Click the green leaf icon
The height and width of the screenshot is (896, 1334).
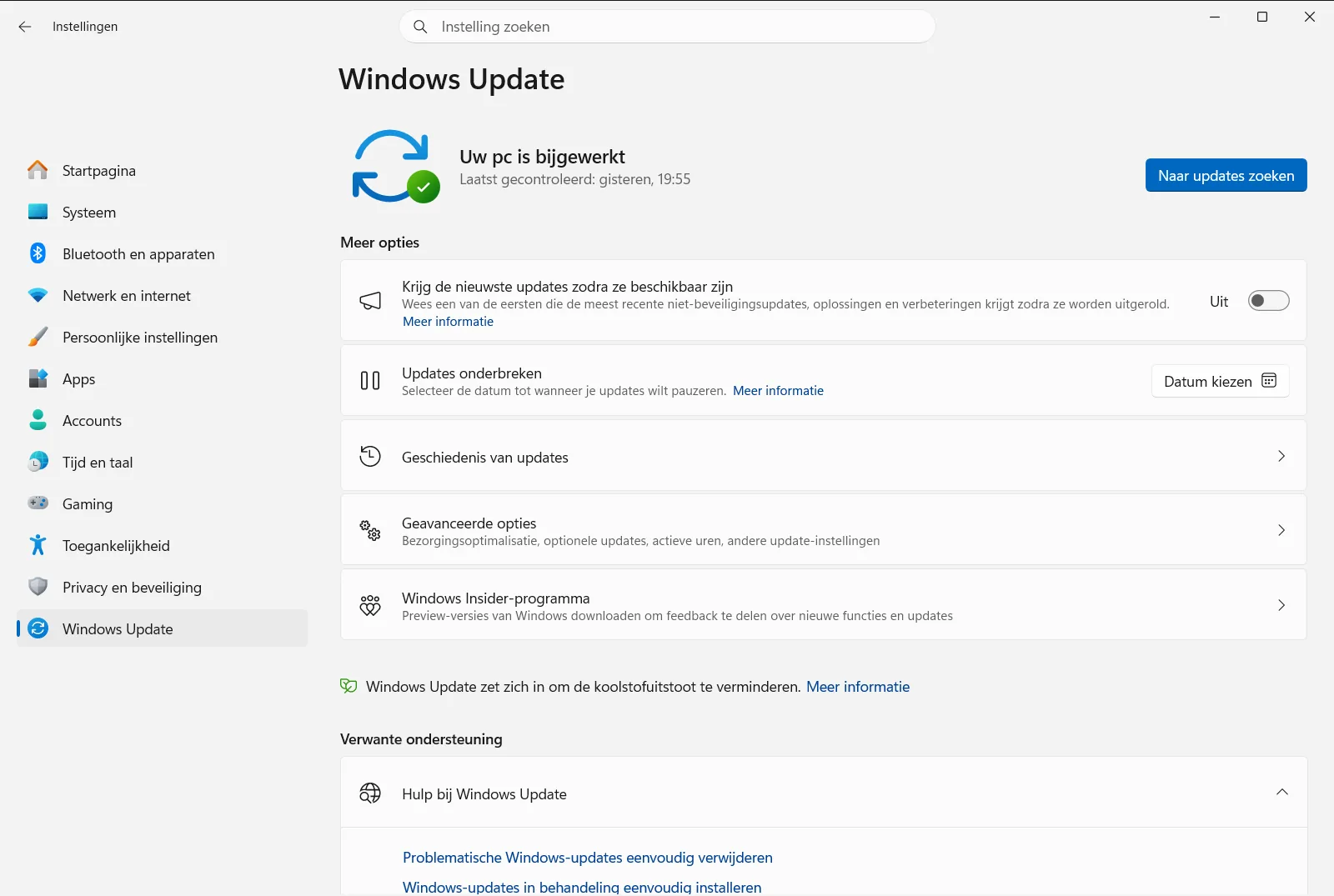pyautogui.click(x=349, y=686)
